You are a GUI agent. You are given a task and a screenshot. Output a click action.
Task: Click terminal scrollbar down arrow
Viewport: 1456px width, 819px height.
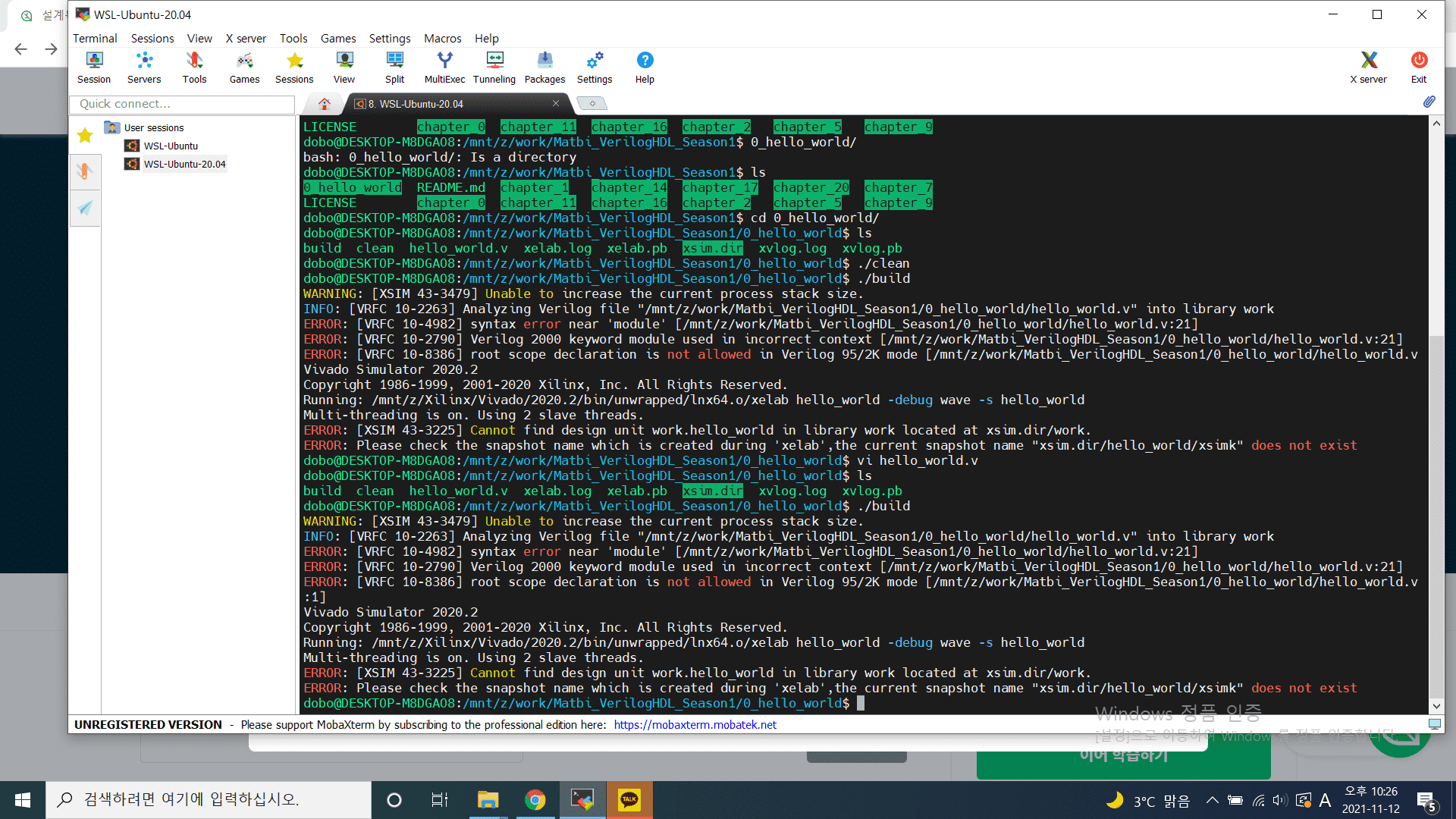1436,705
